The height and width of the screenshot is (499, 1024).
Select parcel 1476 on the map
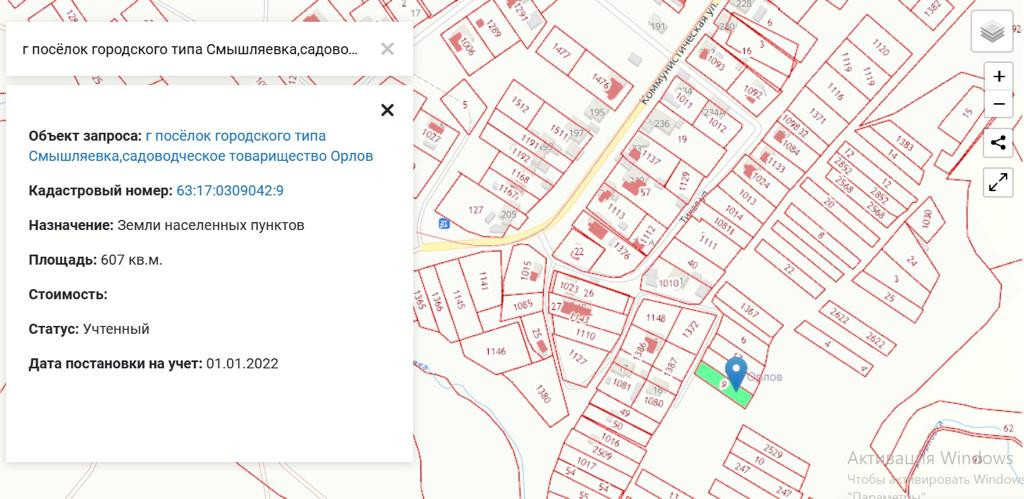point(600,81)
